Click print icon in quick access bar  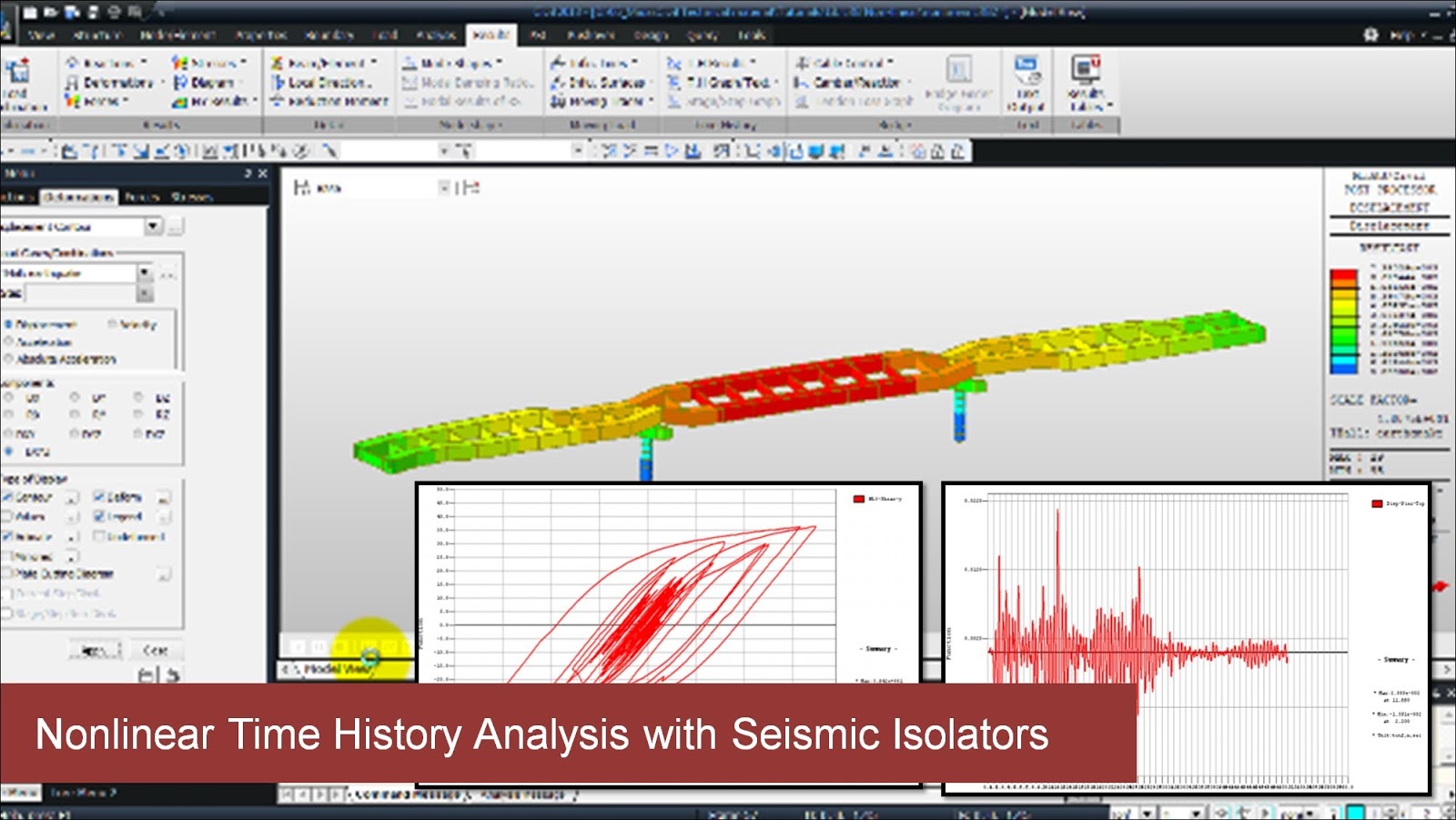click(116, 13)
